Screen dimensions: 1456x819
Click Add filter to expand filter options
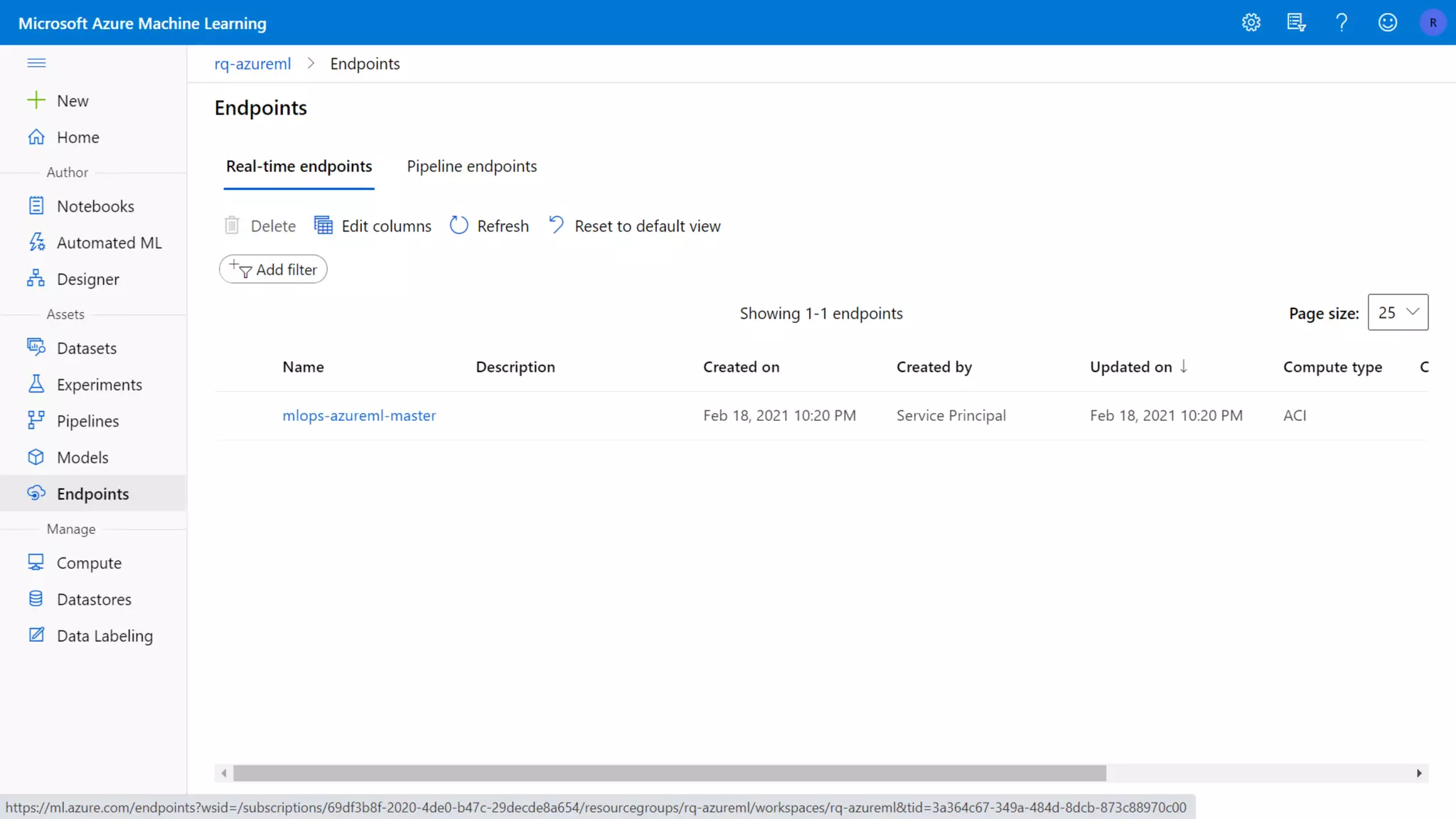pyautogui.click(x=273, y=269)
